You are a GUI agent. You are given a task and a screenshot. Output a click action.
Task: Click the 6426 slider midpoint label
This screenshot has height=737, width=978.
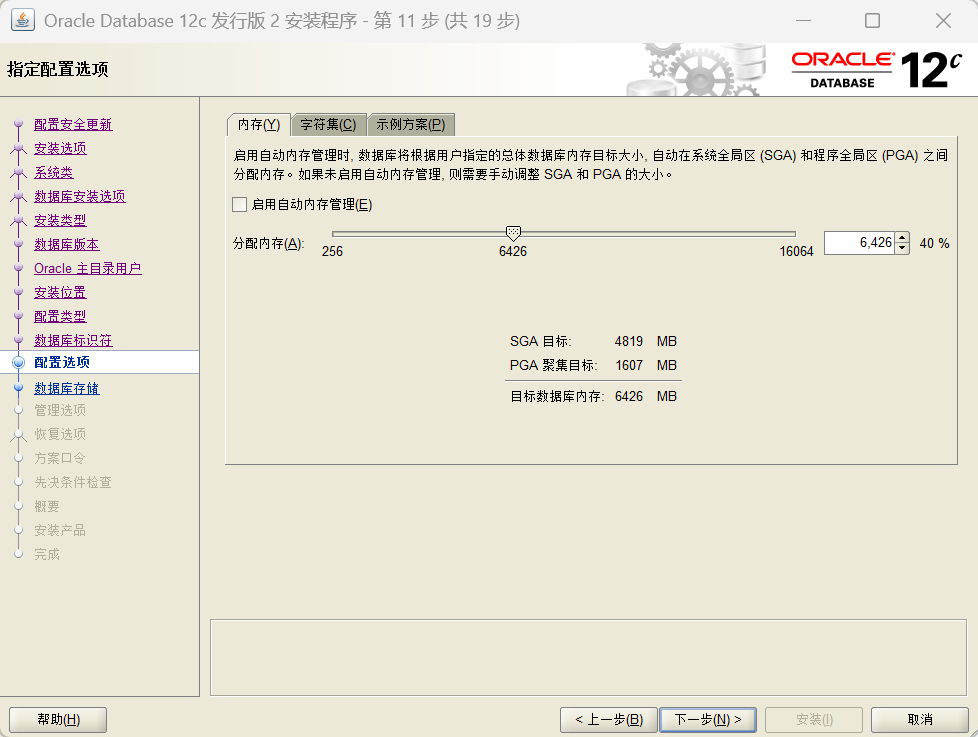tap(513, 251)
